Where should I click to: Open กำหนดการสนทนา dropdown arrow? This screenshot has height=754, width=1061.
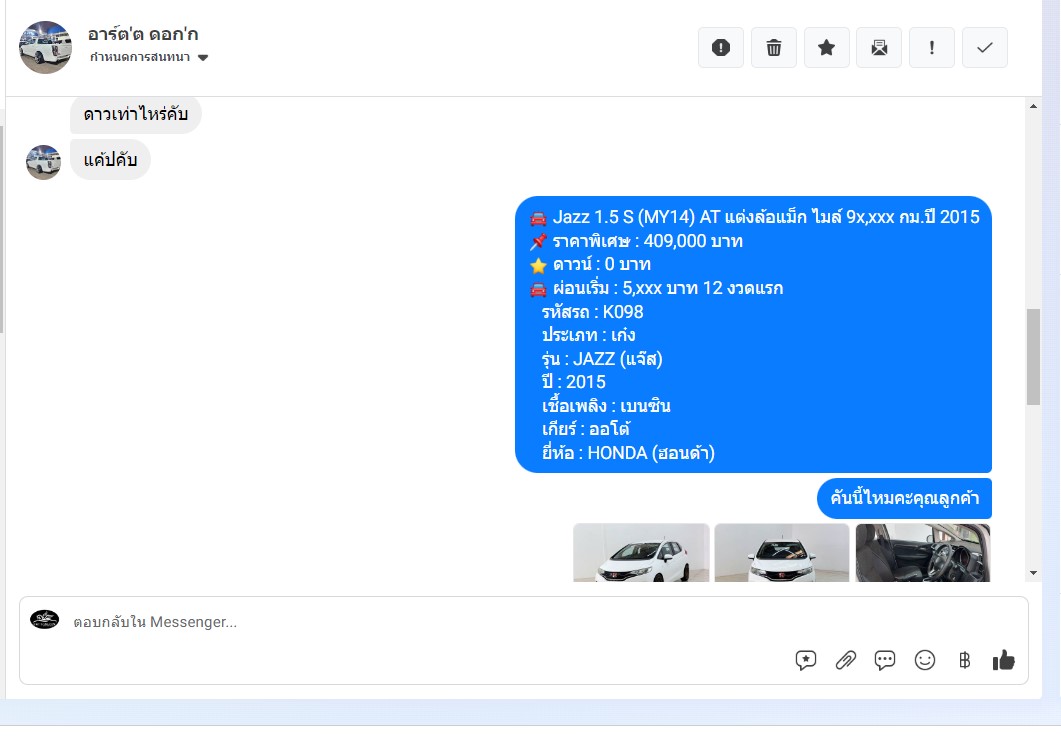[x=203, y=58]
